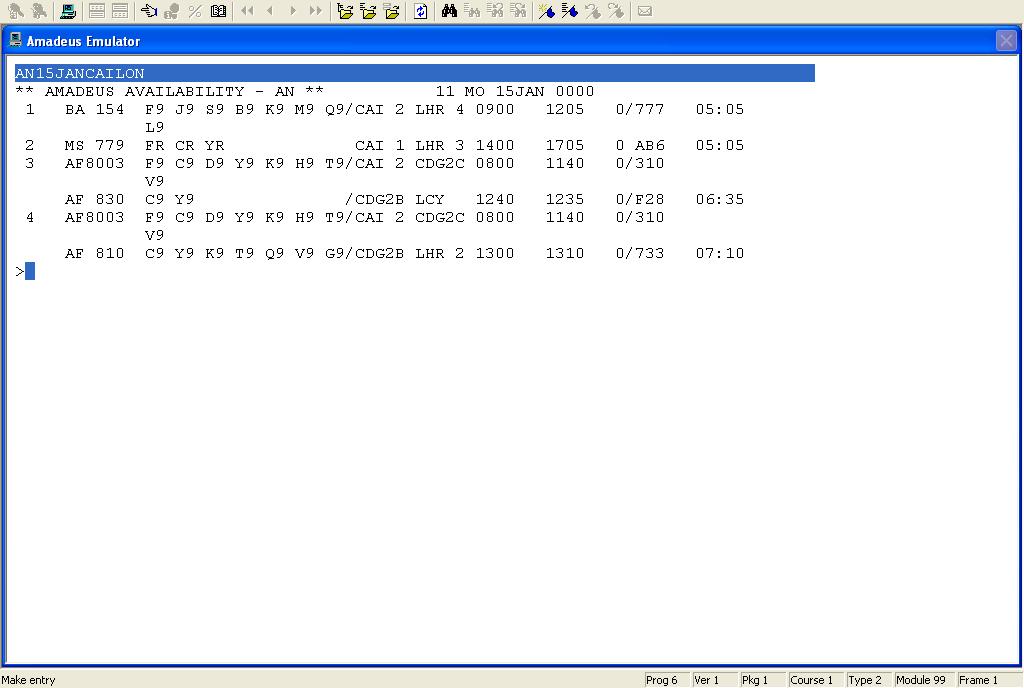Image resolution: width=1024 pixels, height=688 pixels.
Task: Click the highlighted AN15JANCAILON command line
Action: coord(415,73)
